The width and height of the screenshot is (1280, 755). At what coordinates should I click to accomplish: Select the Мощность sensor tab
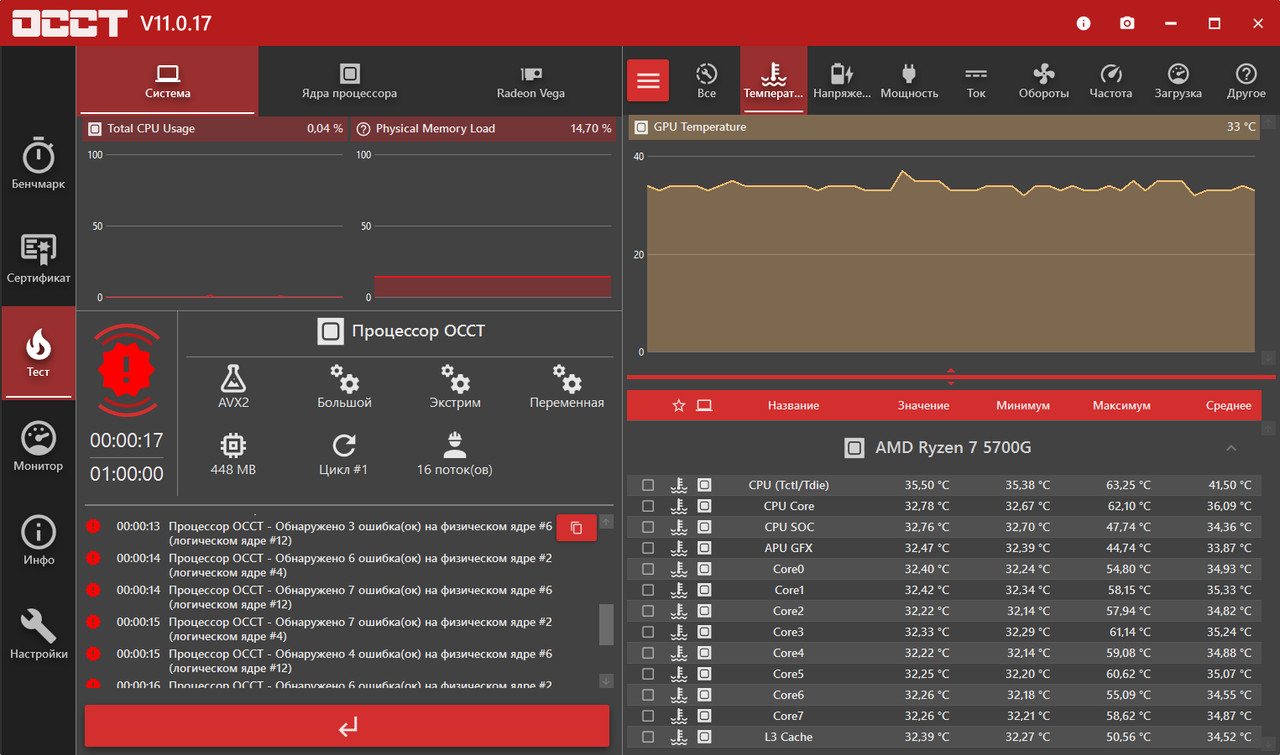[909, 81]
